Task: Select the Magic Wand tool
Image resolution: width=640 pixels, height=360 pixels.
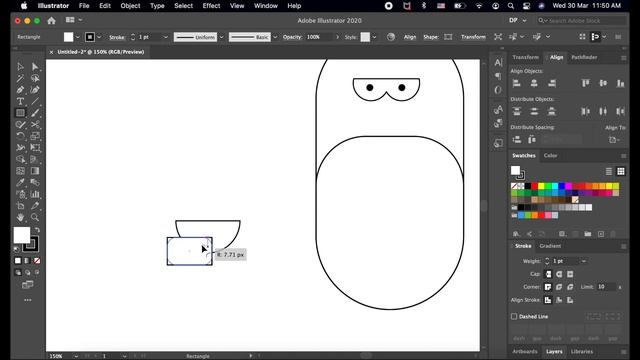Action: (20, 78)
